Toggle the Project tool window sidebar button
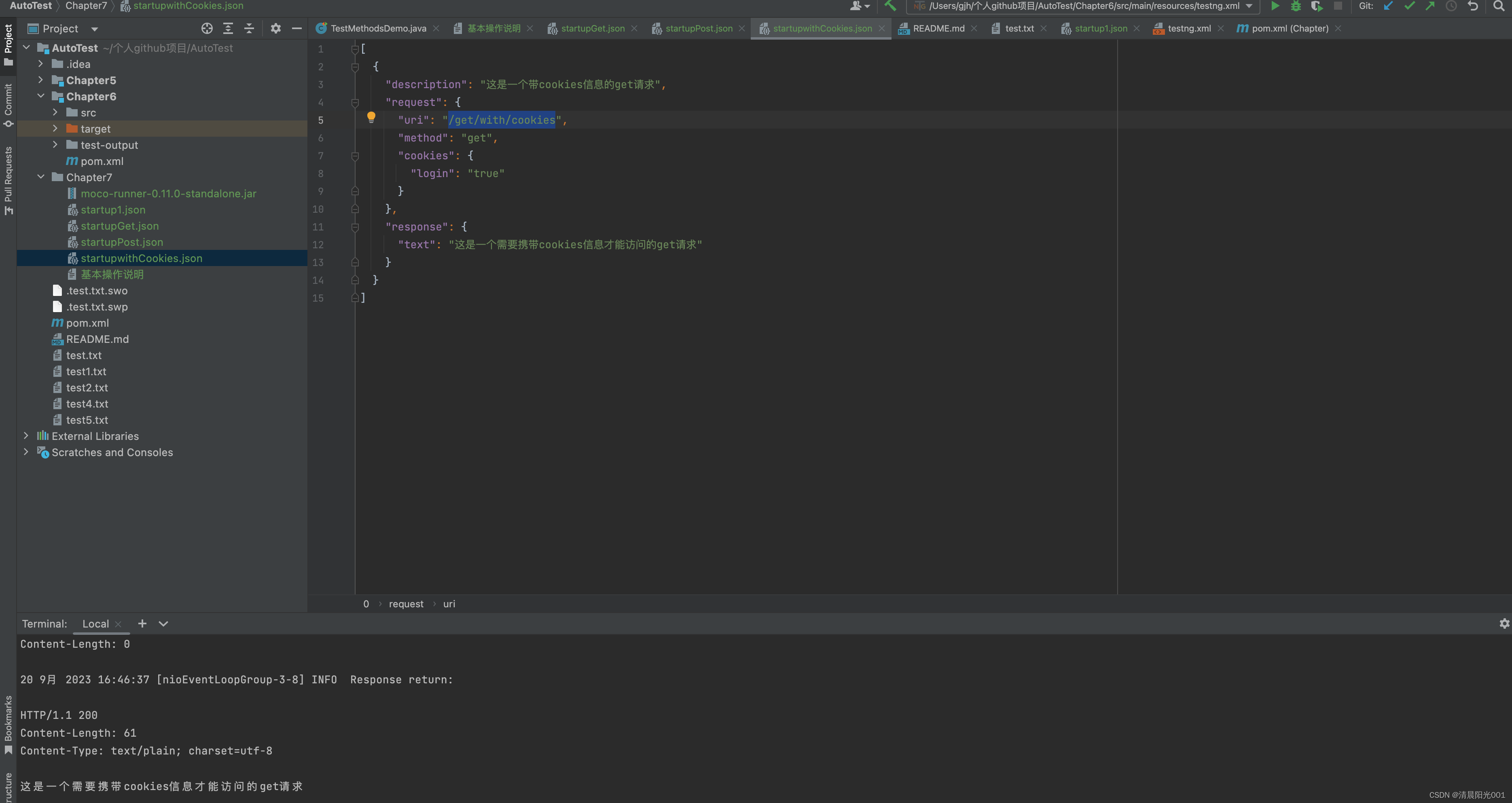The height and width of the screenshot is (803, 1512). (8, 44)
